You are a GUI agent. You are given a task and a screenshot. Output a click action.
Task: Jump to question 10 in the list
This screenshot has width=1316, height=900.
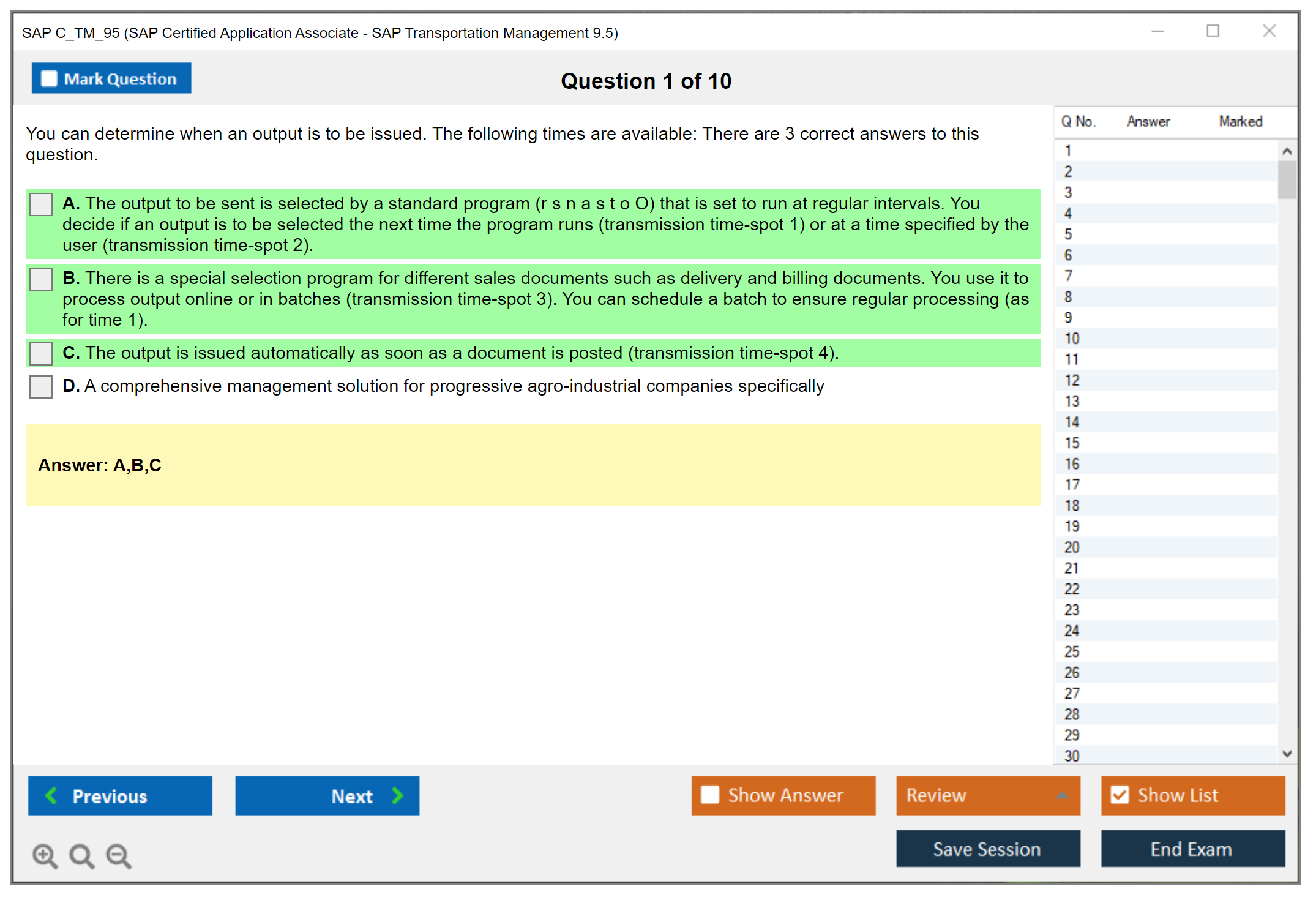click(1072, 339)
